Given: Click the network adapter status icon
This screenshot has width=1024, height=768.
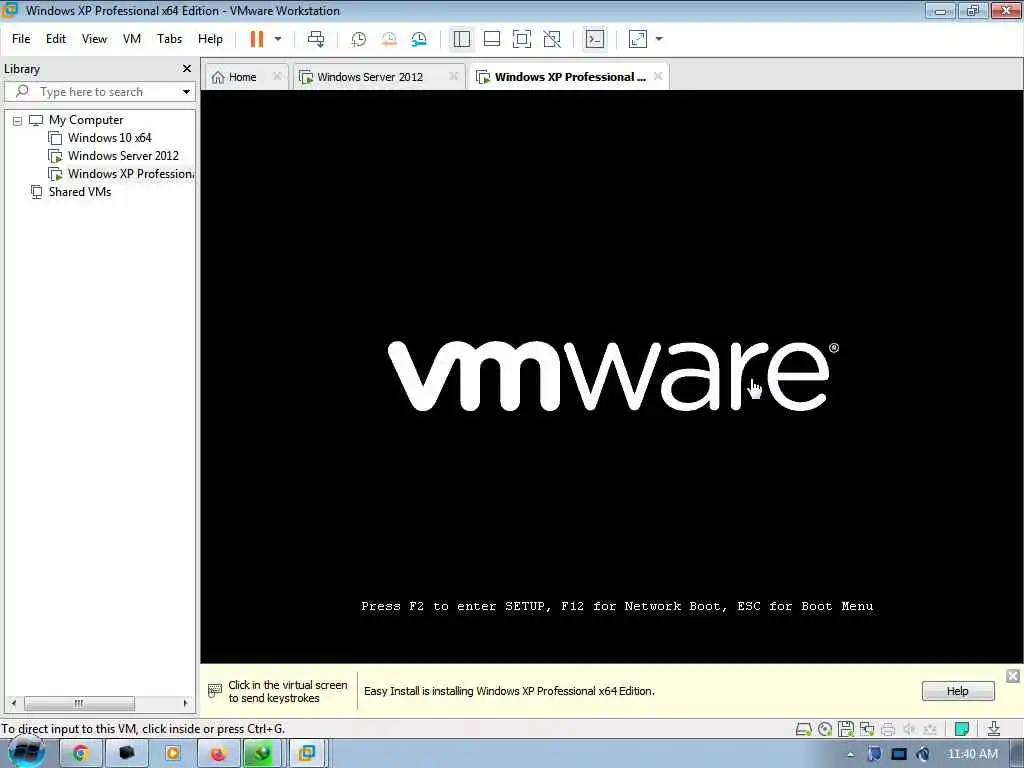Looking at the screenshot, I should pos(867,729).
